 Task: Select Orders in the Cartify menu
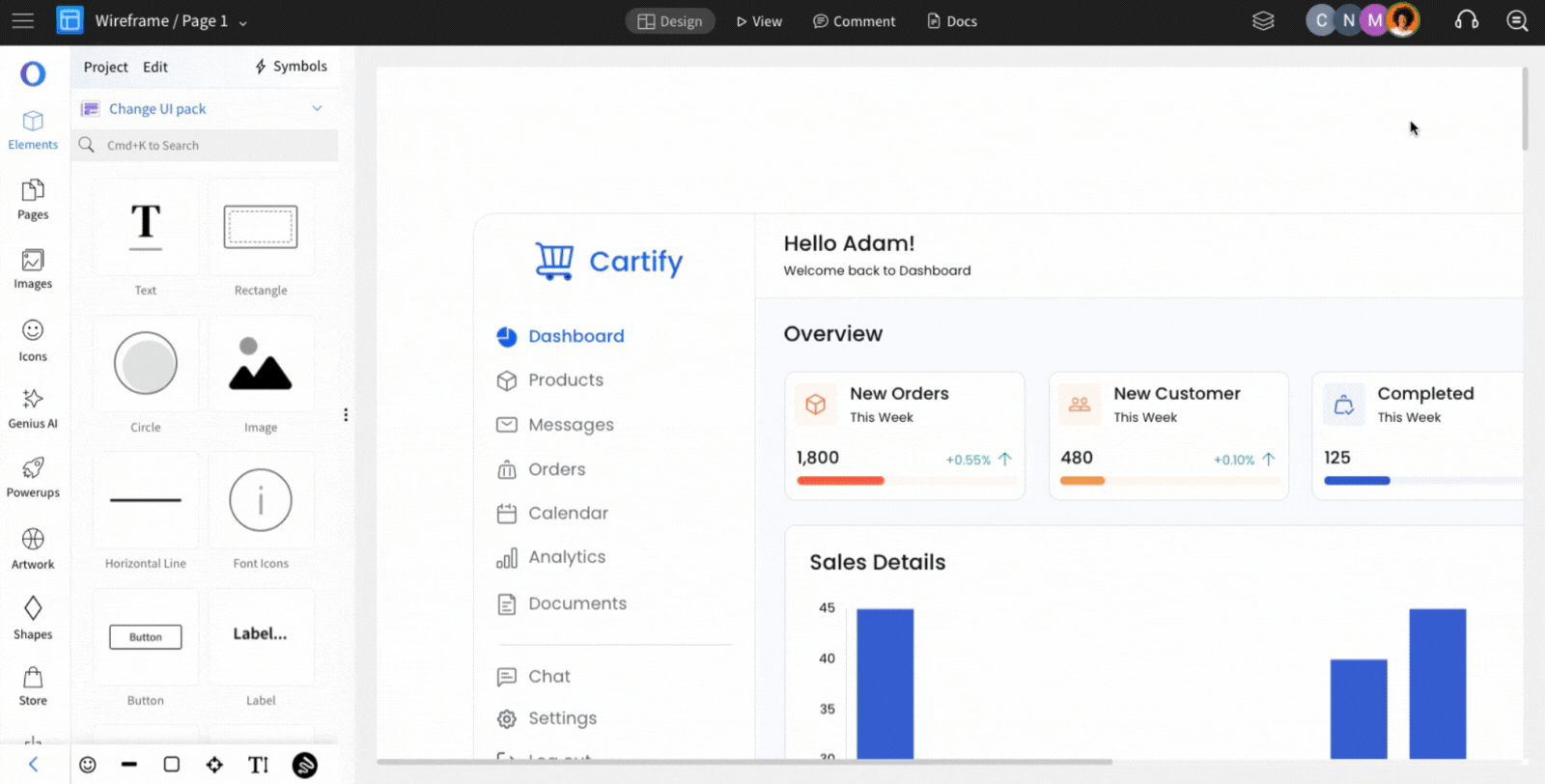541,469
